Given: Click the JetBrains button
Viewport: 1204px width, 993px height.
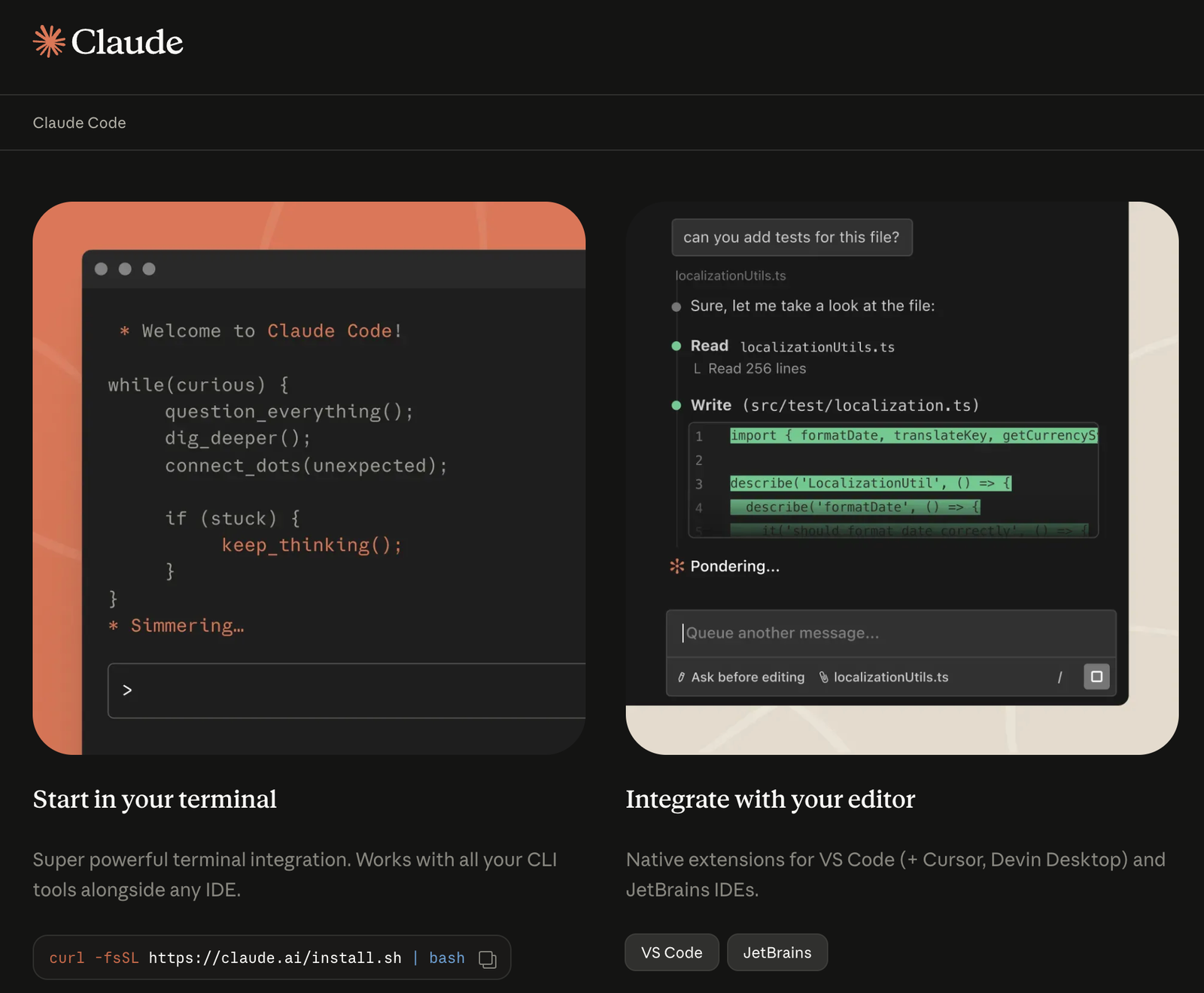Looking at the screenshot, I should point(777,952).
